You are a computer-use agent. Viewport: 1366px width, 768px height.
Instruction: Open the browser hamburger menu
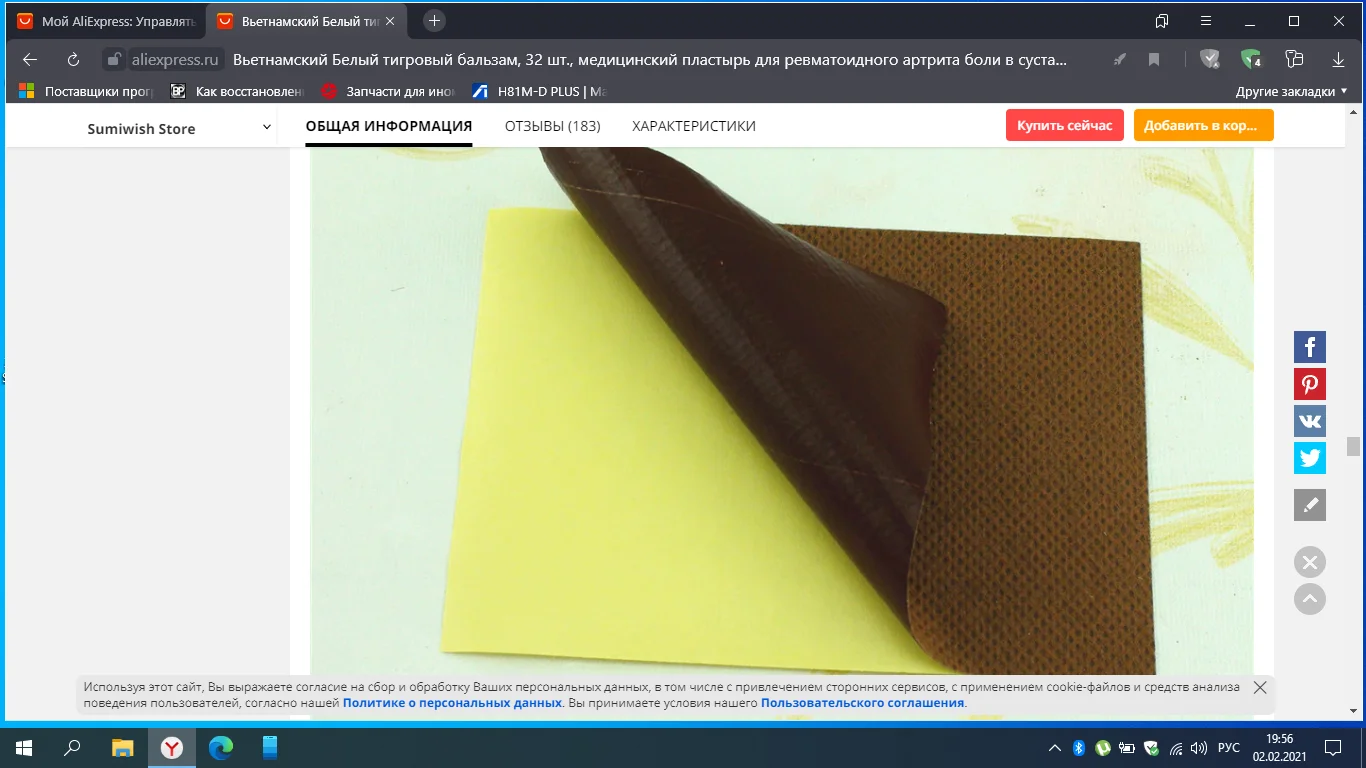click(1206, 21)
